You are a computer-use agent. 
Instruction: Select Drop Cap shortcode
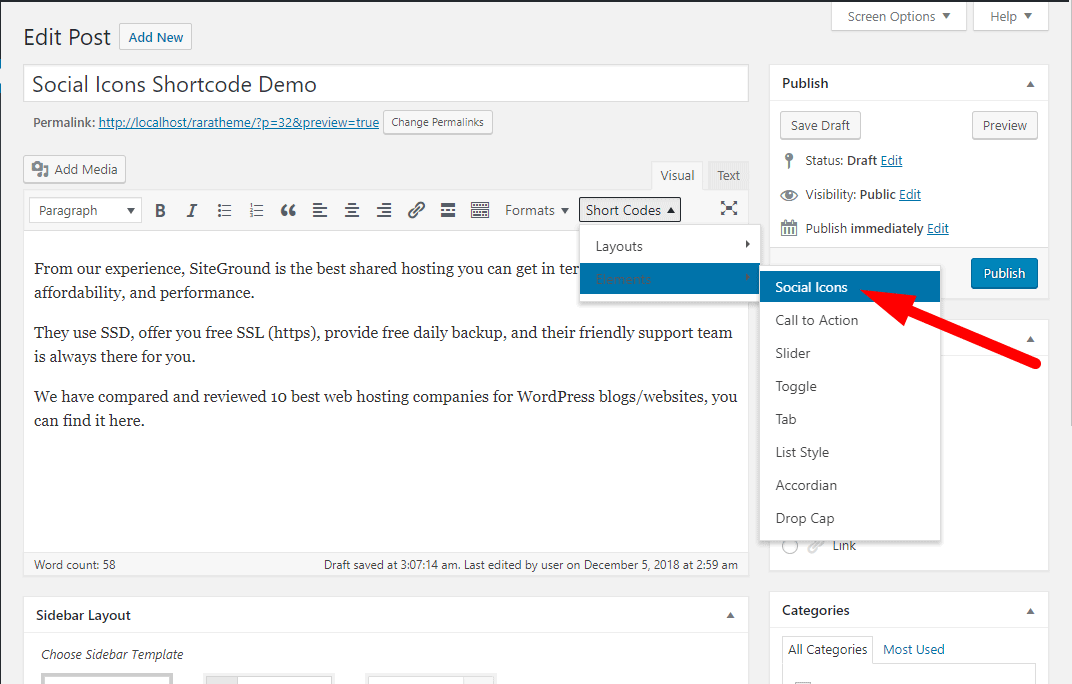[x=850, y=518]
